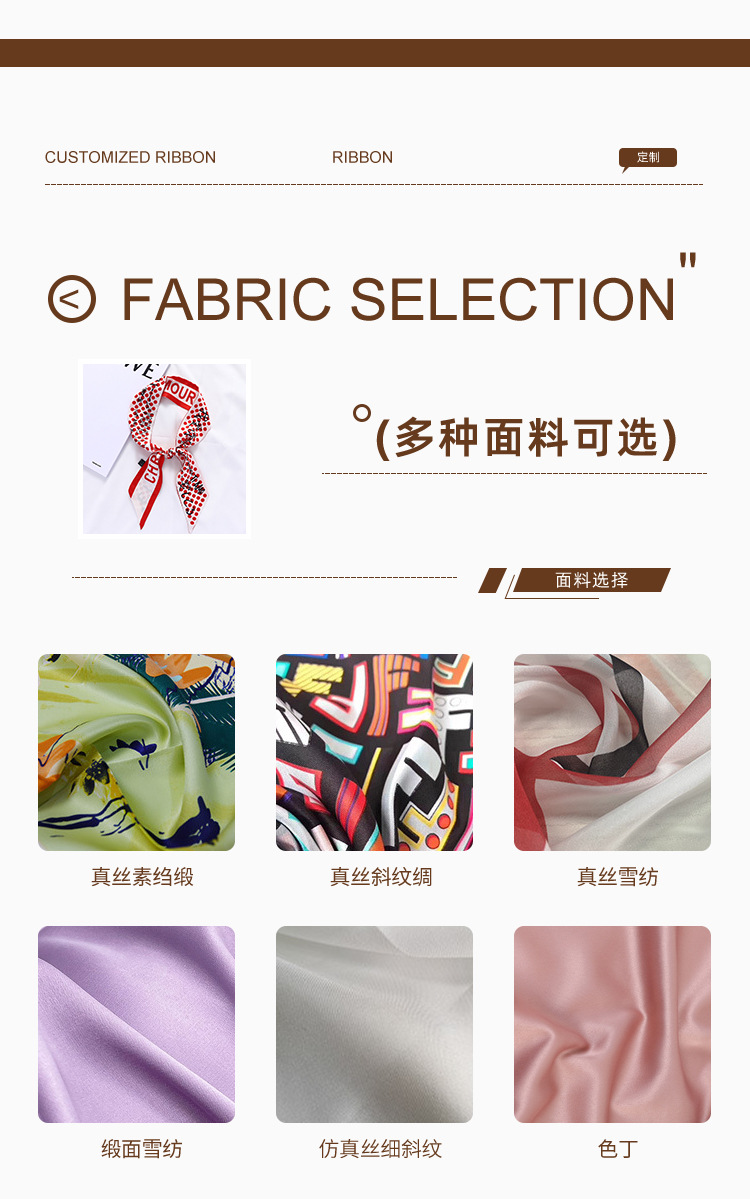Select the 面料选择 banner label
Image resolution: width=750 pixels, height=1199 pixels.
click(591, 580)
